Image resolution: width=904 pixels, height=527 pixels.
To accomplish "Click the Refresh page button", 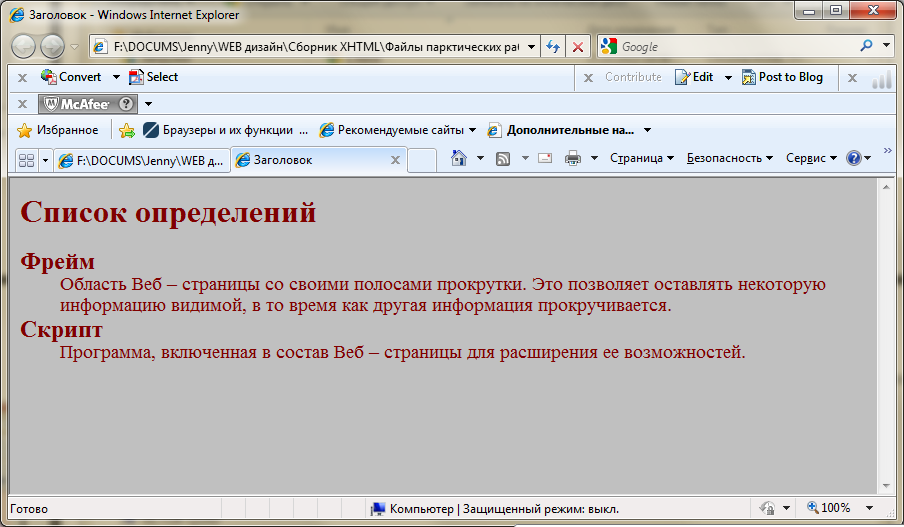I will (552, 47).
